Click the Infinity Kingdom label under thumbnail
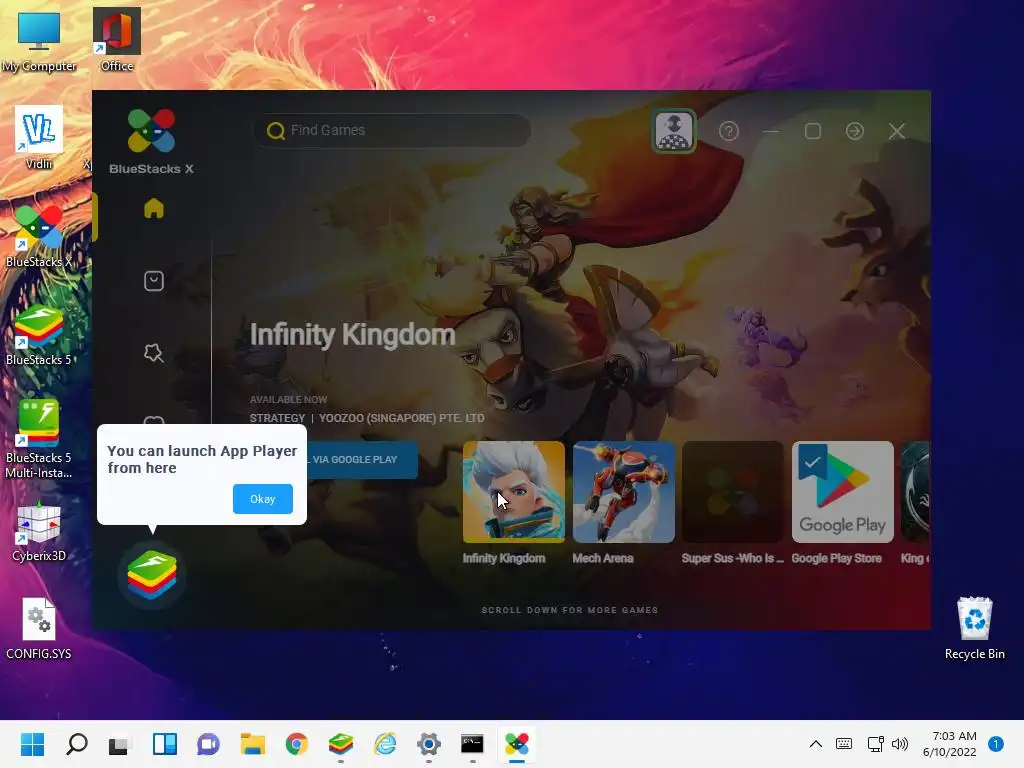The height and width of the screenshot is (768, 1024). tap(504, 558)
